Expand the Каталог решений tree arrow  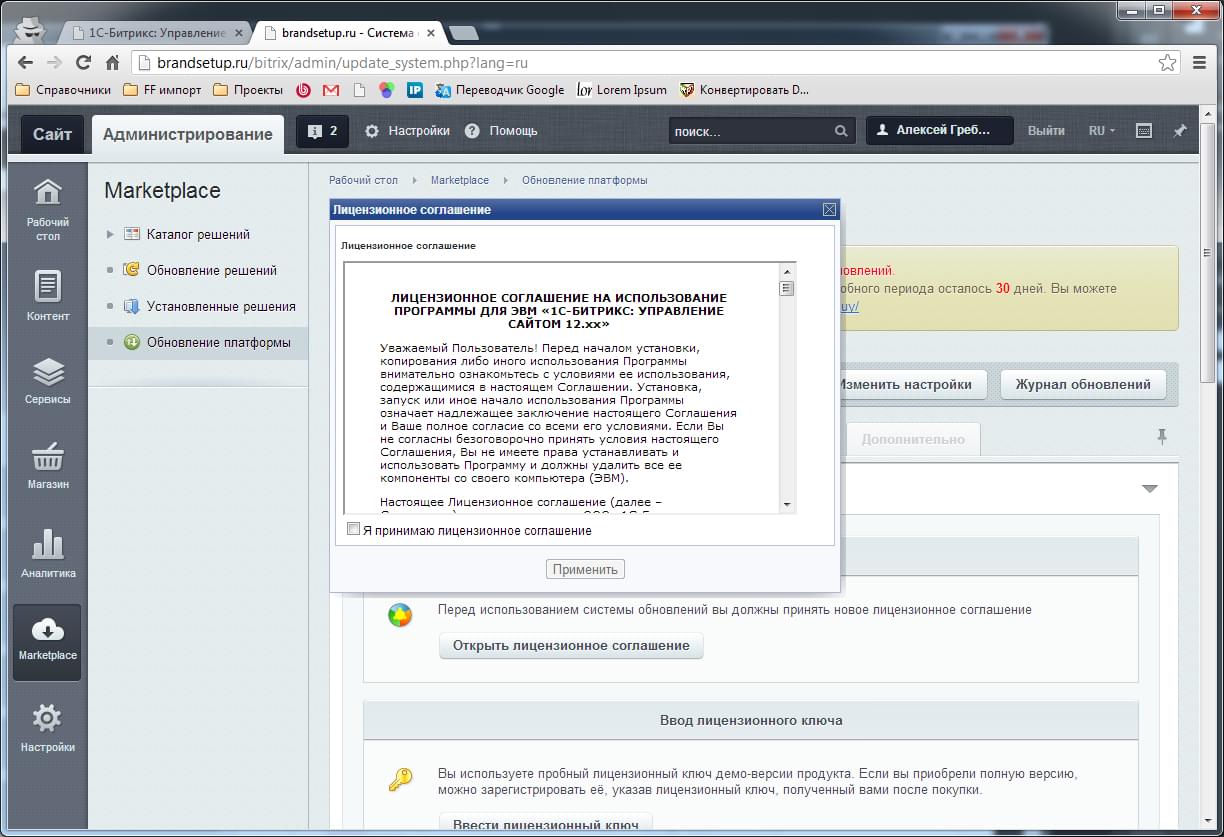point(110,234)
